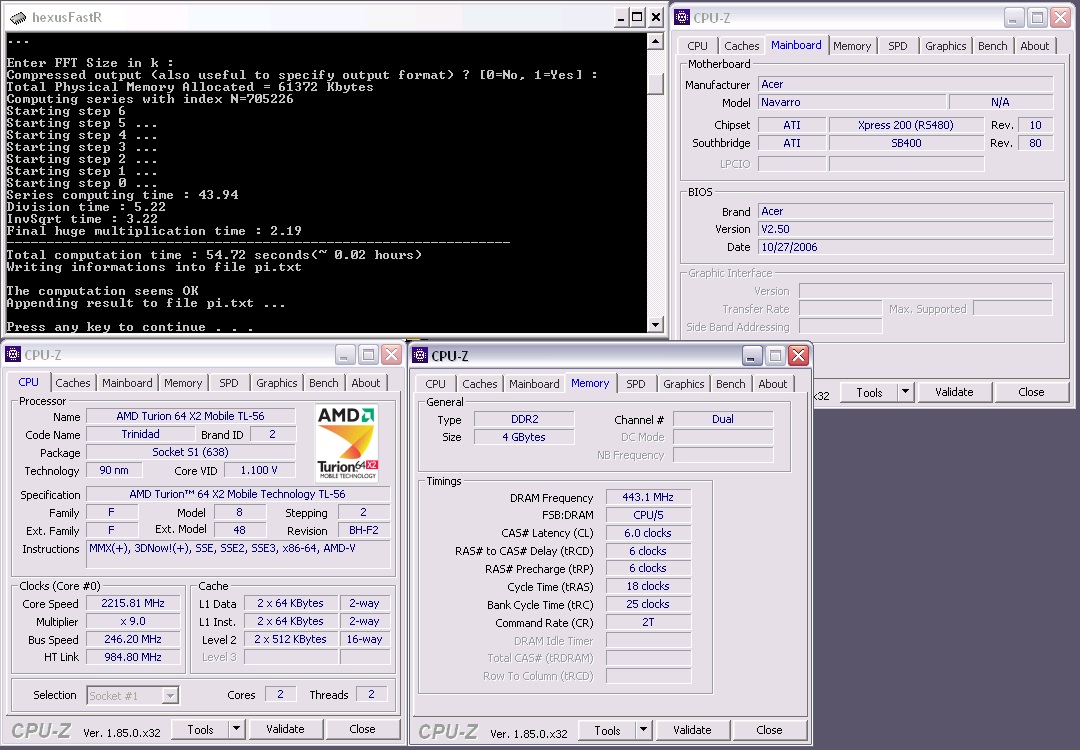Open the Tools dropdown arrow in the CPU window

pyautogui.click(x=236, y=729)
